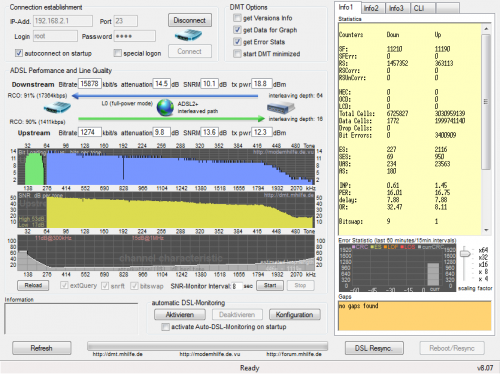The height and width of the screenshot is (374, 500).
Task: Toggle get Data for Graph checkbox
Action: [237, 30]
